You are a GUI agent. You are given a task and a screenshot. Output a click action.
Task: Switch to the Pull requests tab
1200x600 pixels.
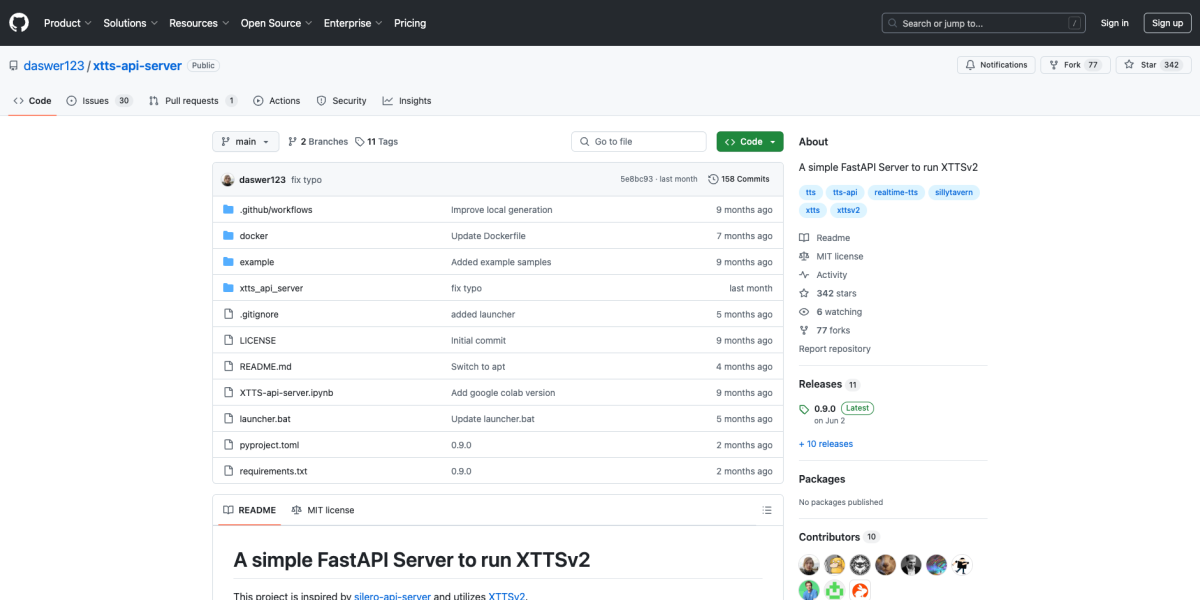(x=192, y=101)
